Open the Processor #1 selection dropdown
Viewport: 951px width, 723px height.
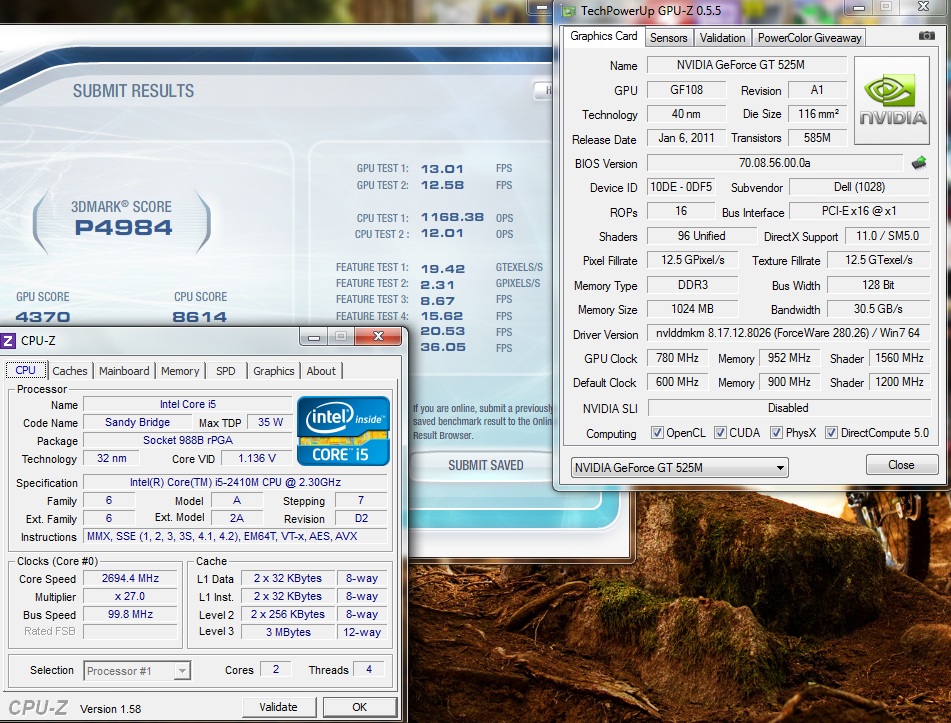coord(137,671)
